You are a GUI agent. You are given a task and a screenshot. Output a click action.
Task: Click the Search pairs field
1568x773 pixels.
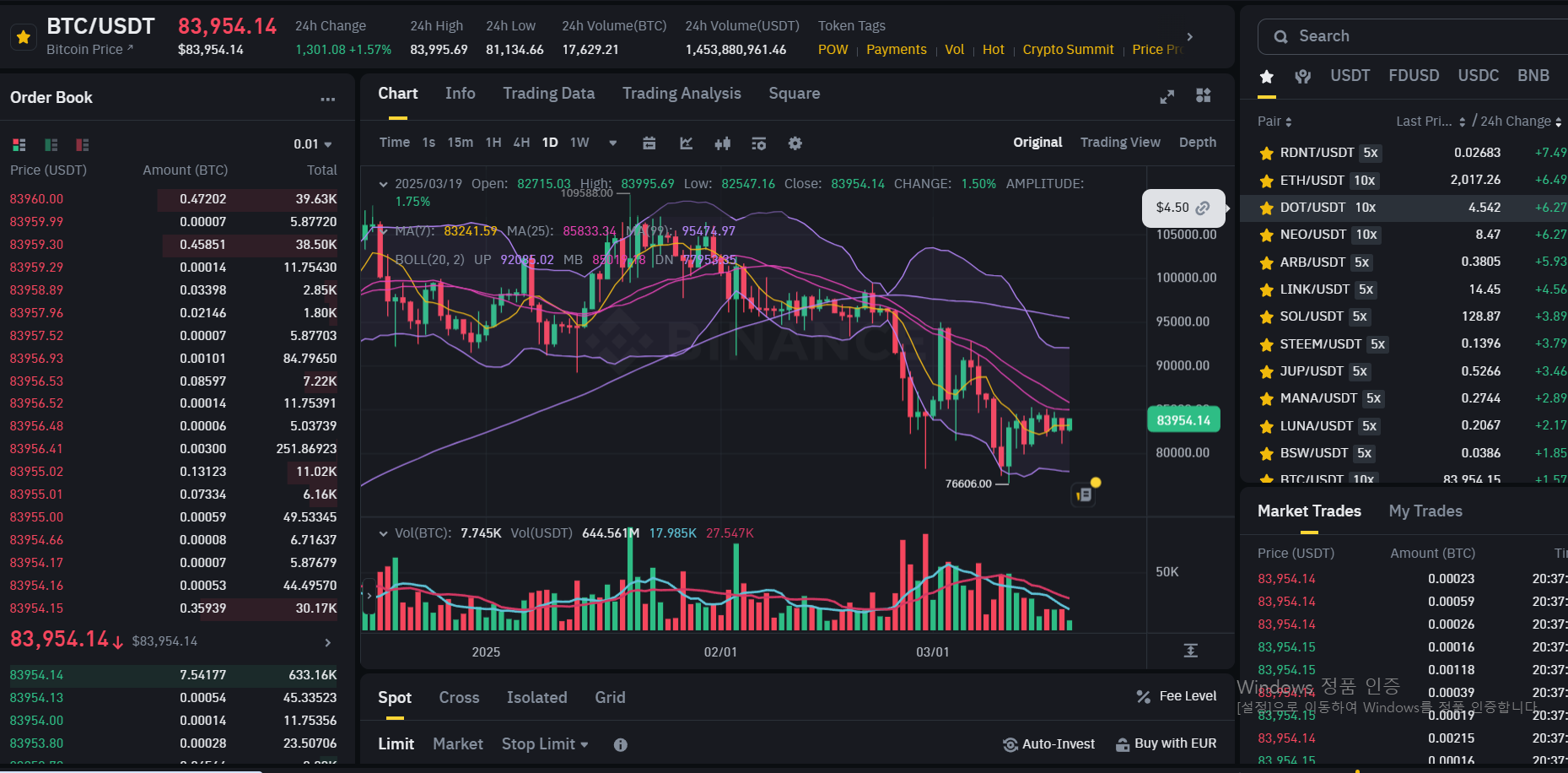[x=1417, y=36]
